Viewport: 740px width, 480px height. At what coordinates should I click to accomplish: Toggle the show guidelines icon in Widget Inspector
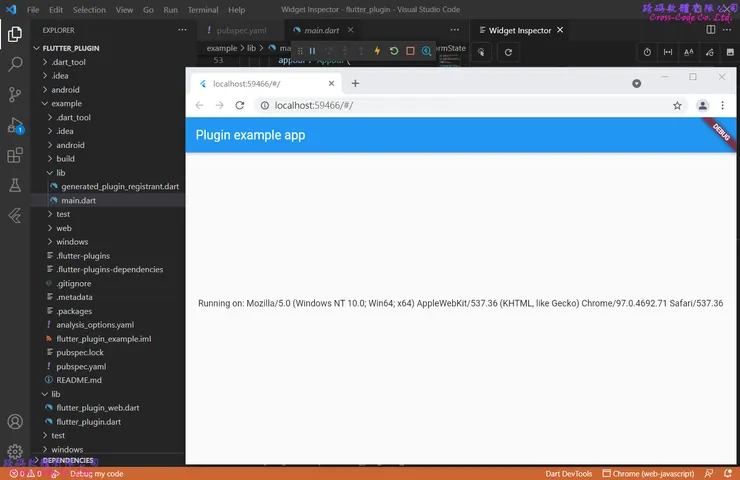pyautogui.click(x=668, y=52)
